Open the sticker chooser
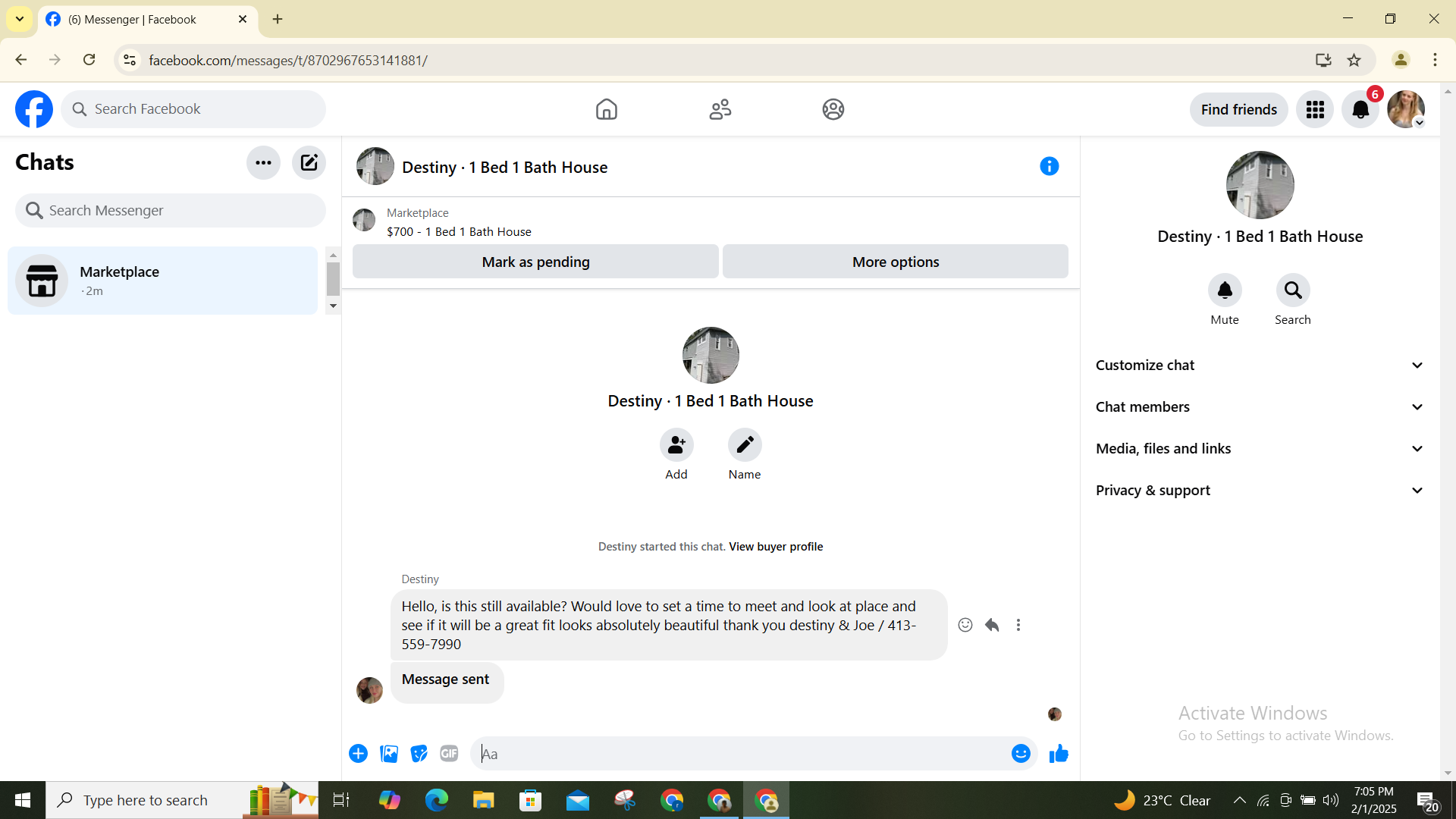 click(419, 753)
